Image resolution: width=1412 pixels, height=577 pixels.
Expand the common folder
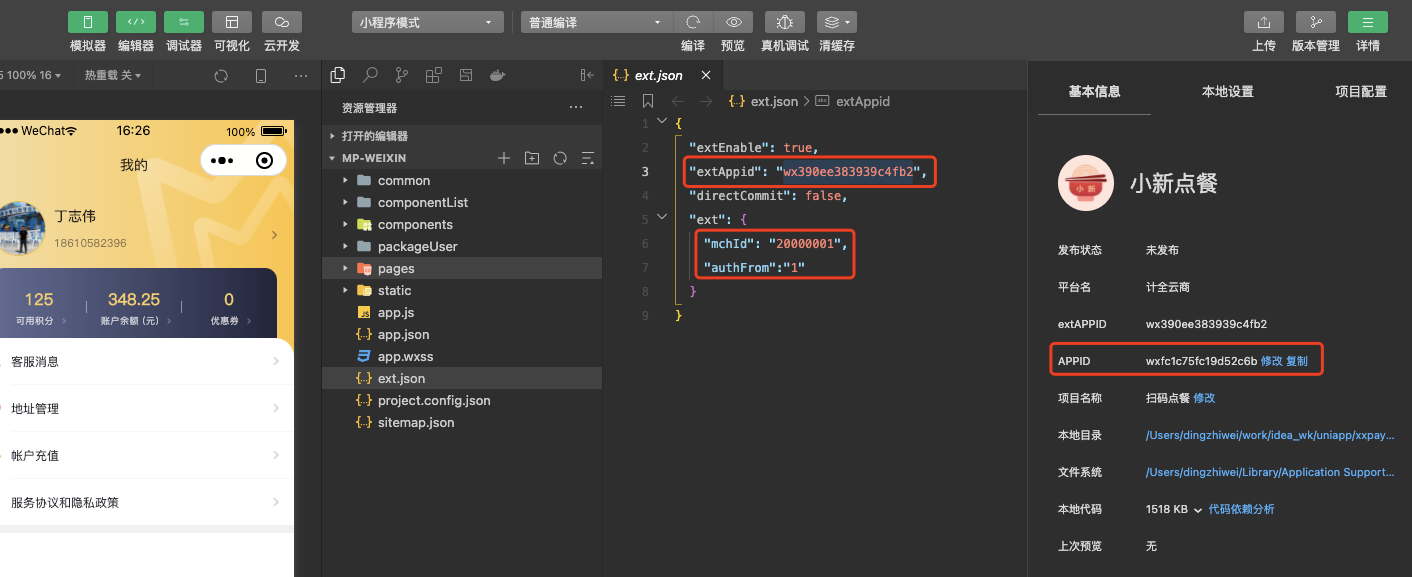pyautogui.click(x=462, y=181)
